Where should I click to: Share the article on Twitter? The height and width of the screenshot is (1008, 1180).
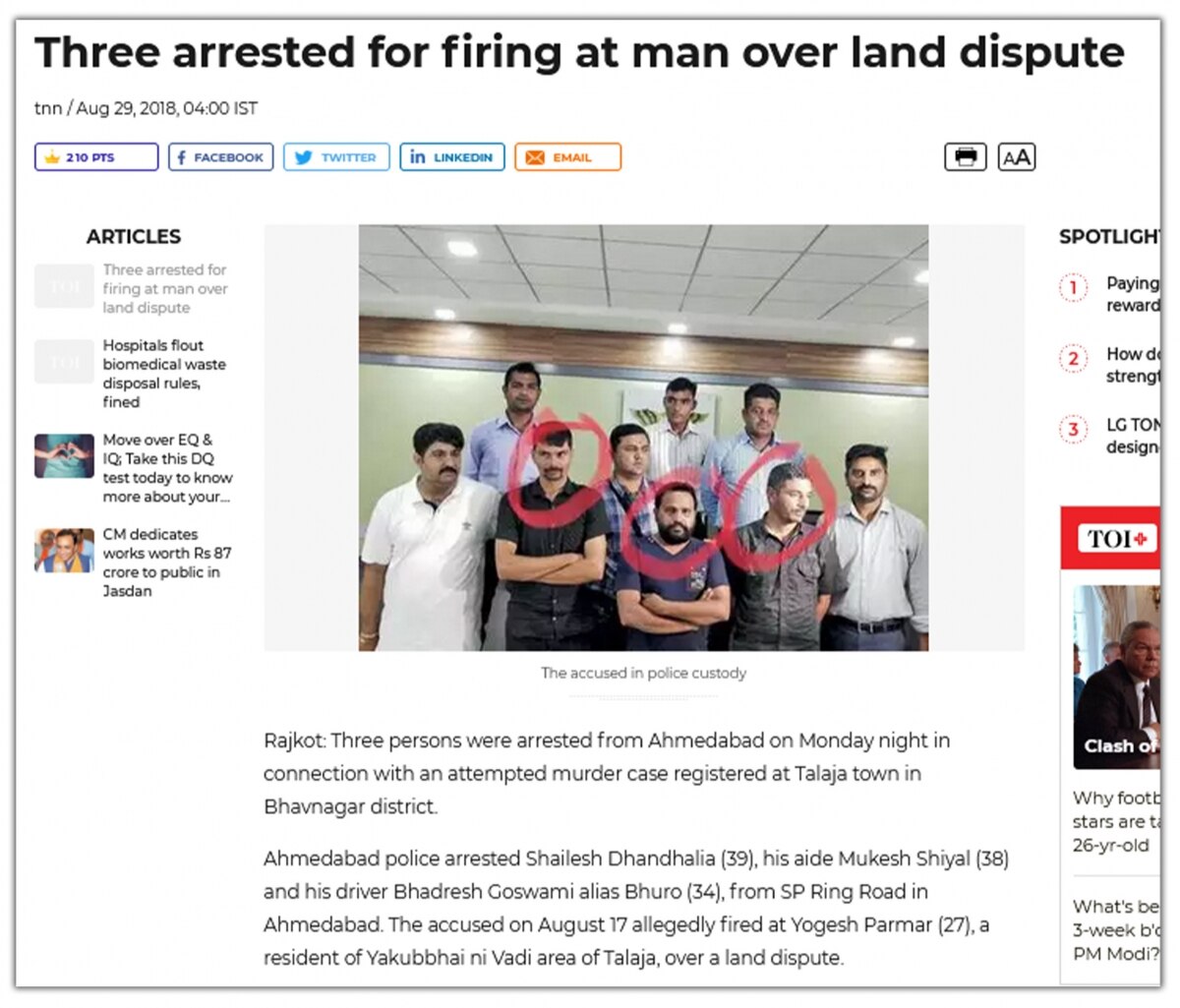[x=336, y=157]
